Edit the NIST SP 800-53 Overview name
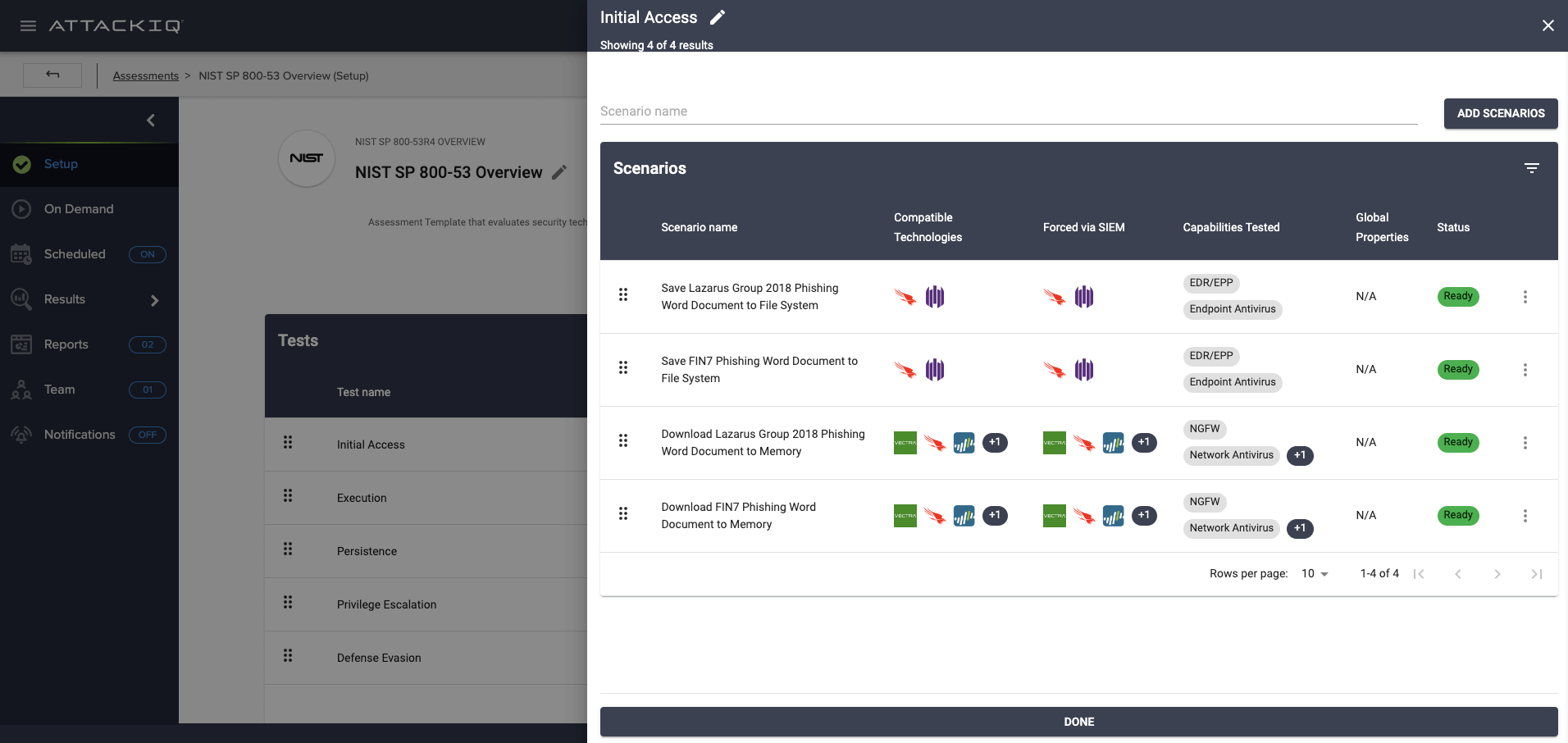The height and width of the screenshot is (743, 1568). coord(559,172)
